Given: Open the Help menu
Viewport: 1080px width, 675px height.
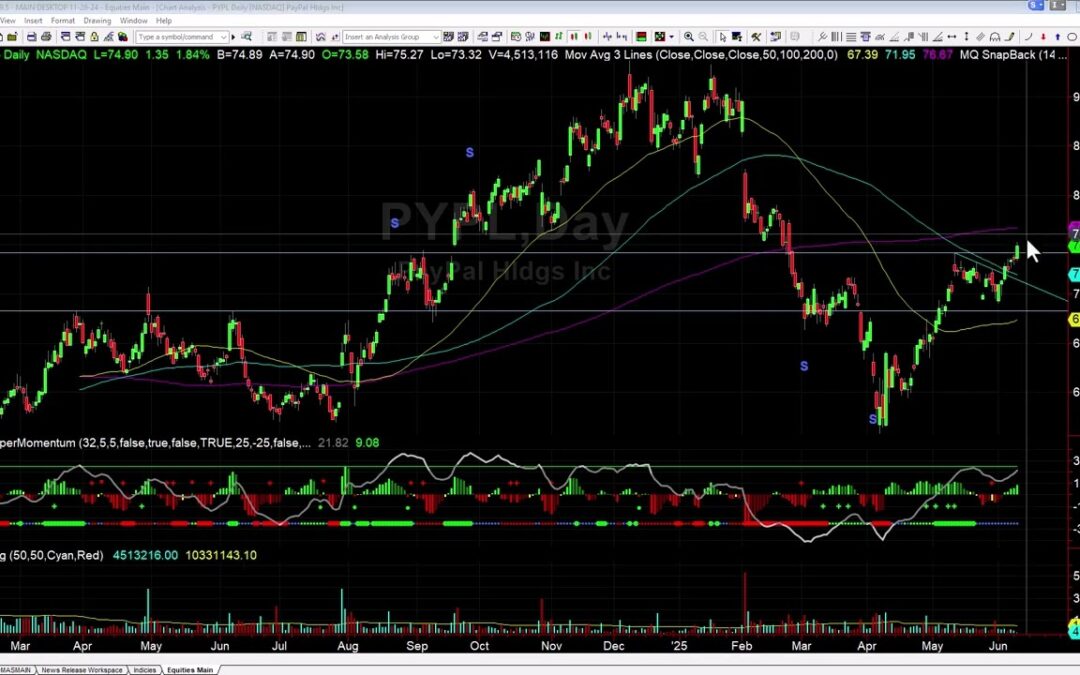Looking at the screenshot, I should pyautogui.click(x=163, y=21).
